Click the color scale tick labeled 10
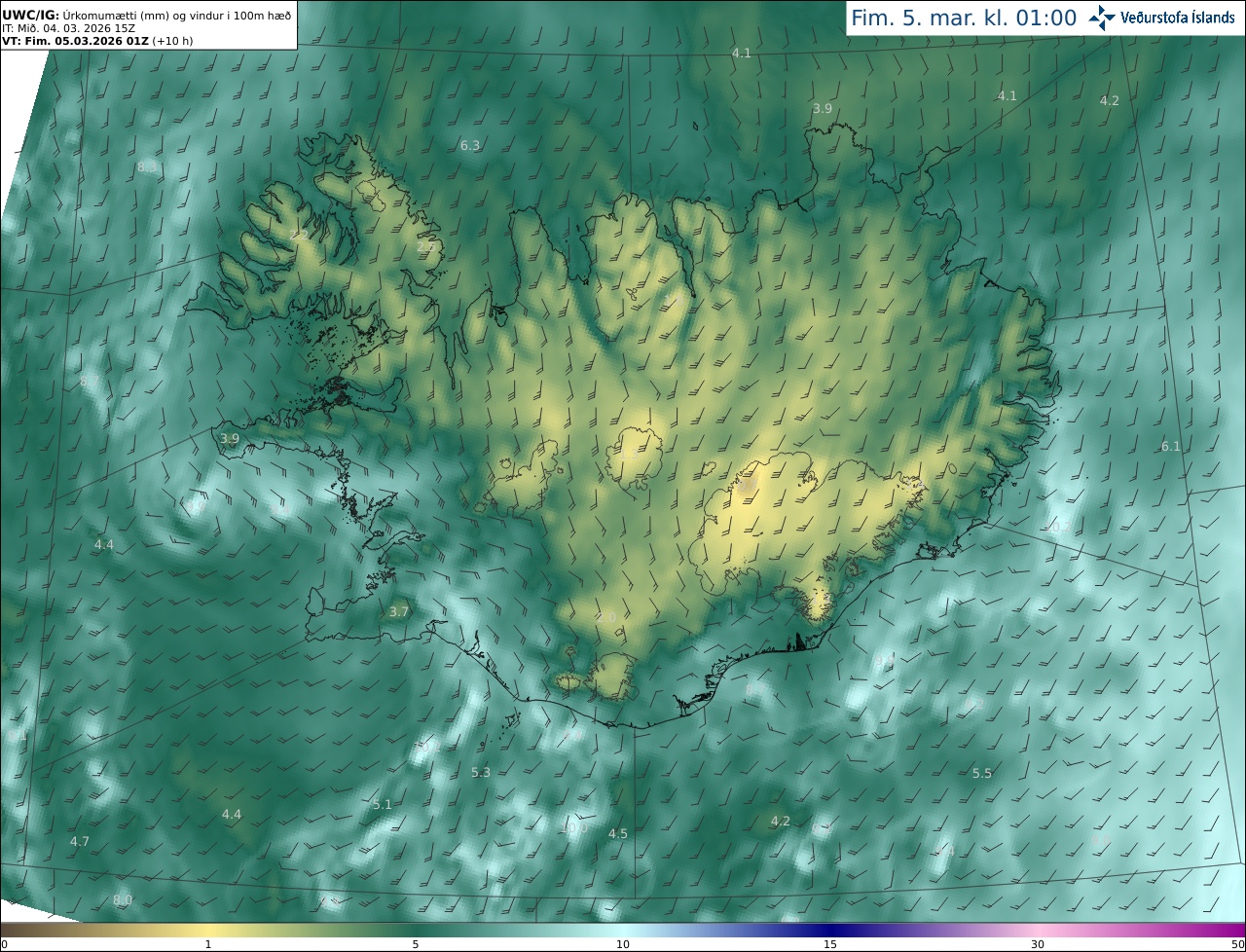The width and height of the screenshot is (1246, 952). click(x=623, y=945)
